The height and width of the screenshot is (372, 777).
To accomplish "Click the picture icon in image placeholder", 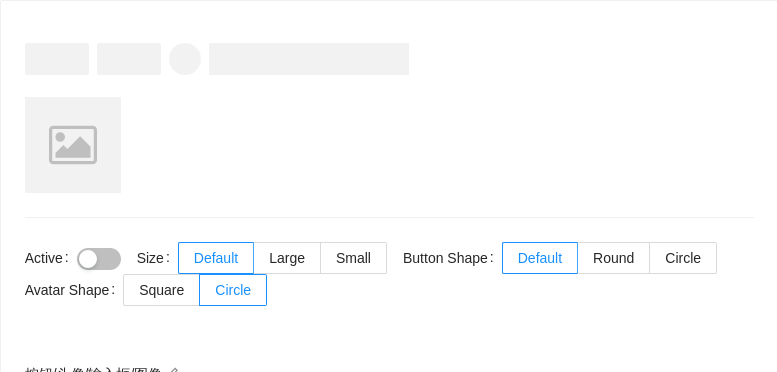I will click(73, 145).
